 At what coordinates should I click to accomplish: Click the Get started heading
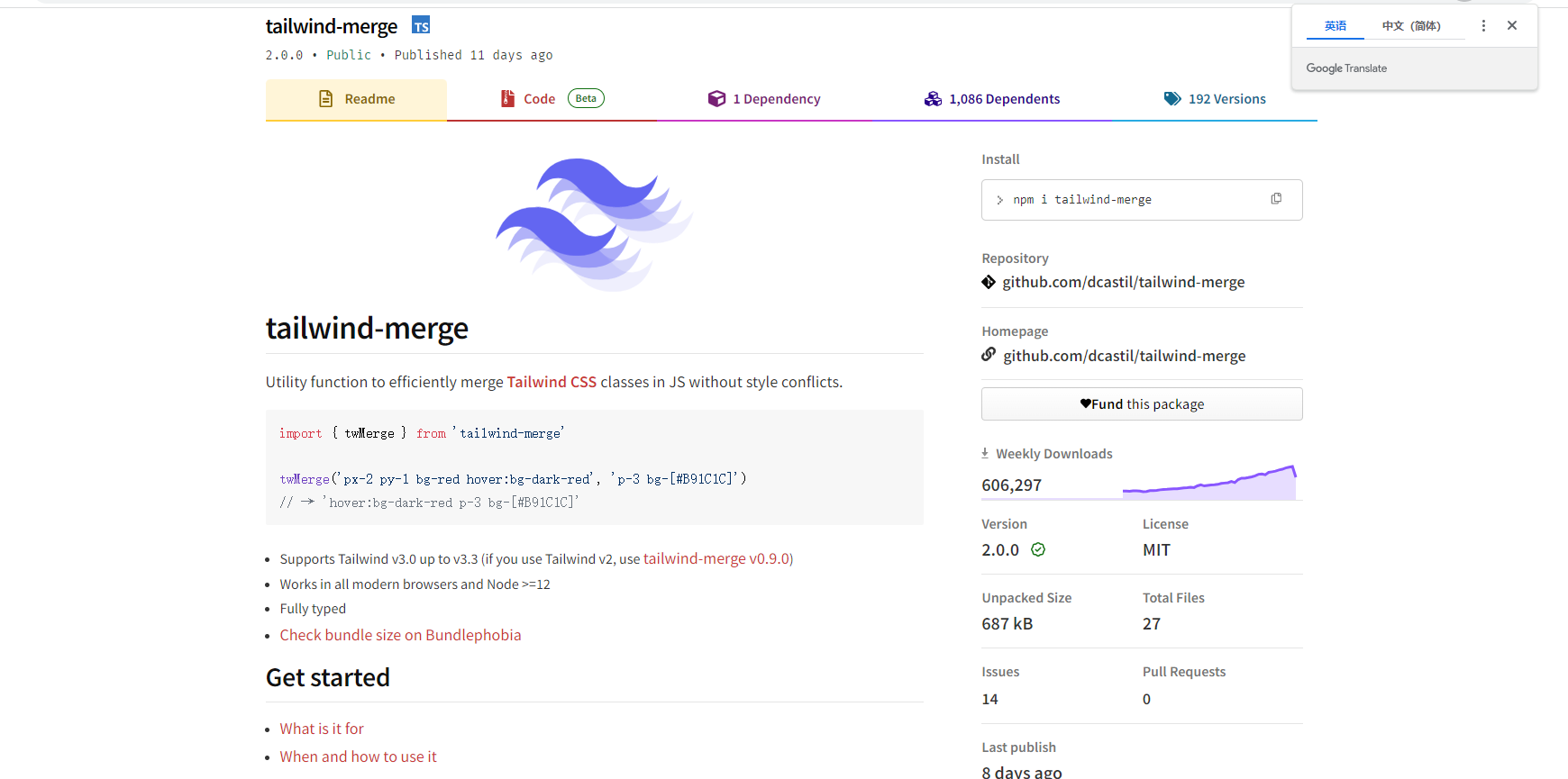click(328, 677)
